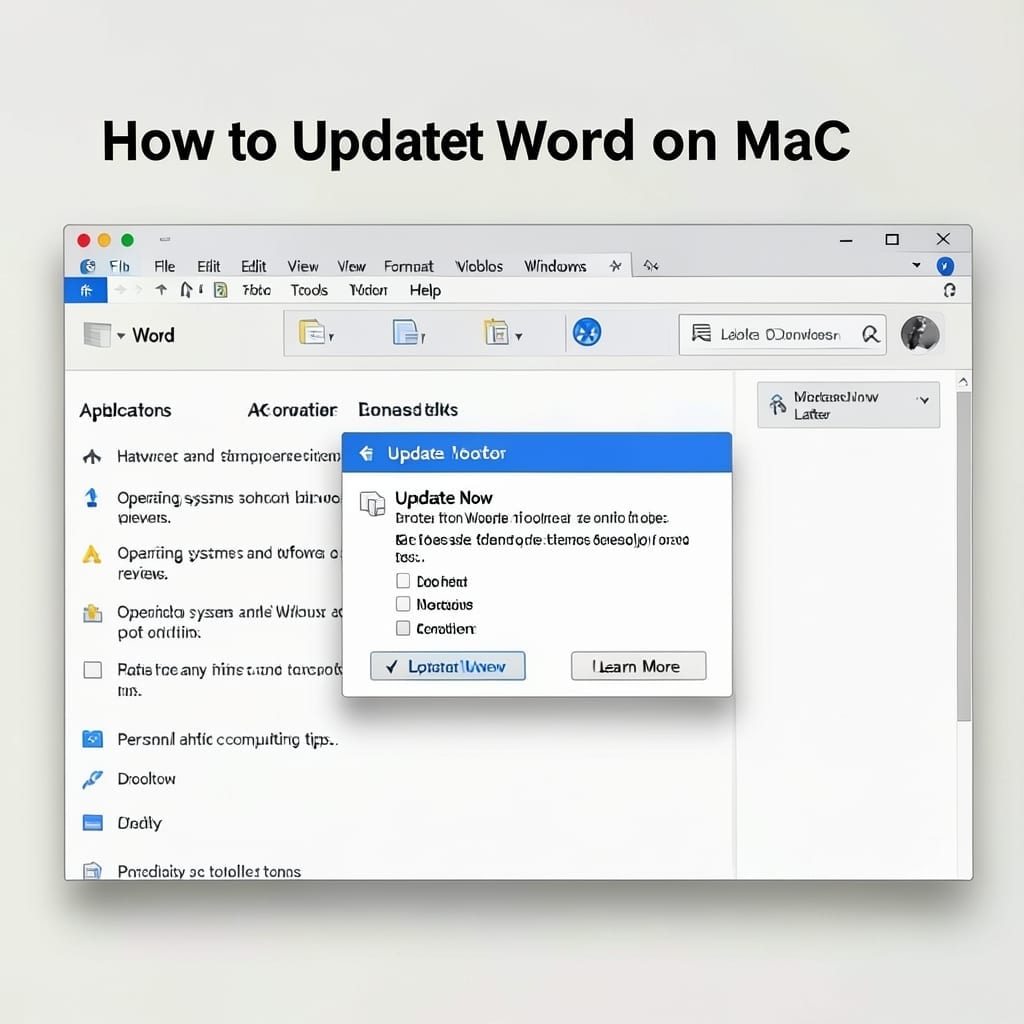Select the Aplicatons tab
The image size is (1024, 1024).
coord(125,411)
